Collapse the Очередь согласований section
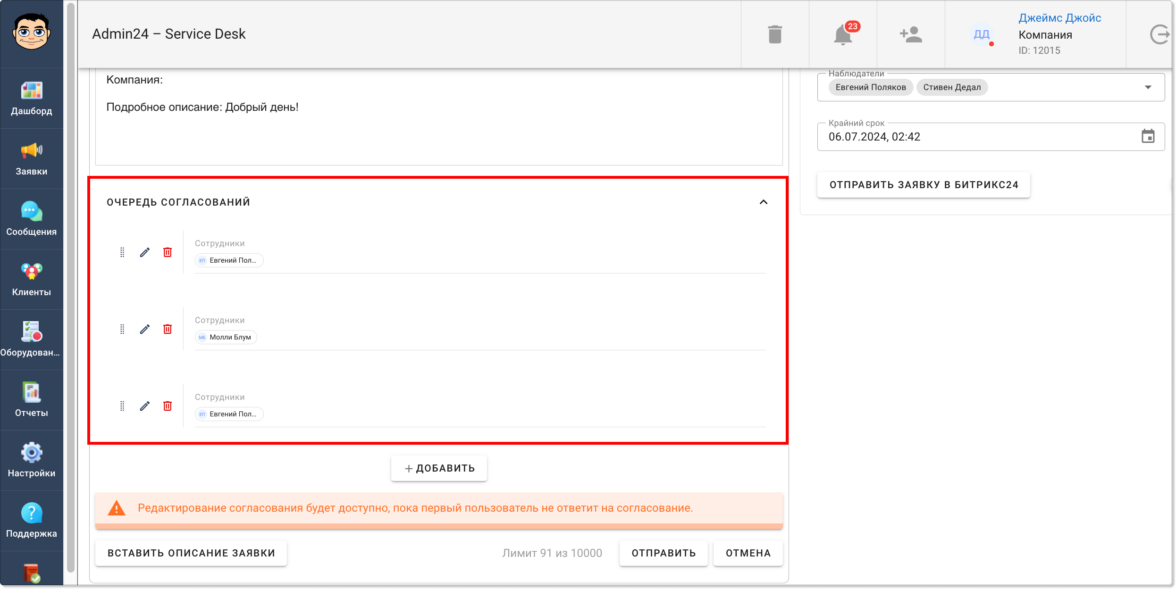1176x589 pixels. point(764,202)
